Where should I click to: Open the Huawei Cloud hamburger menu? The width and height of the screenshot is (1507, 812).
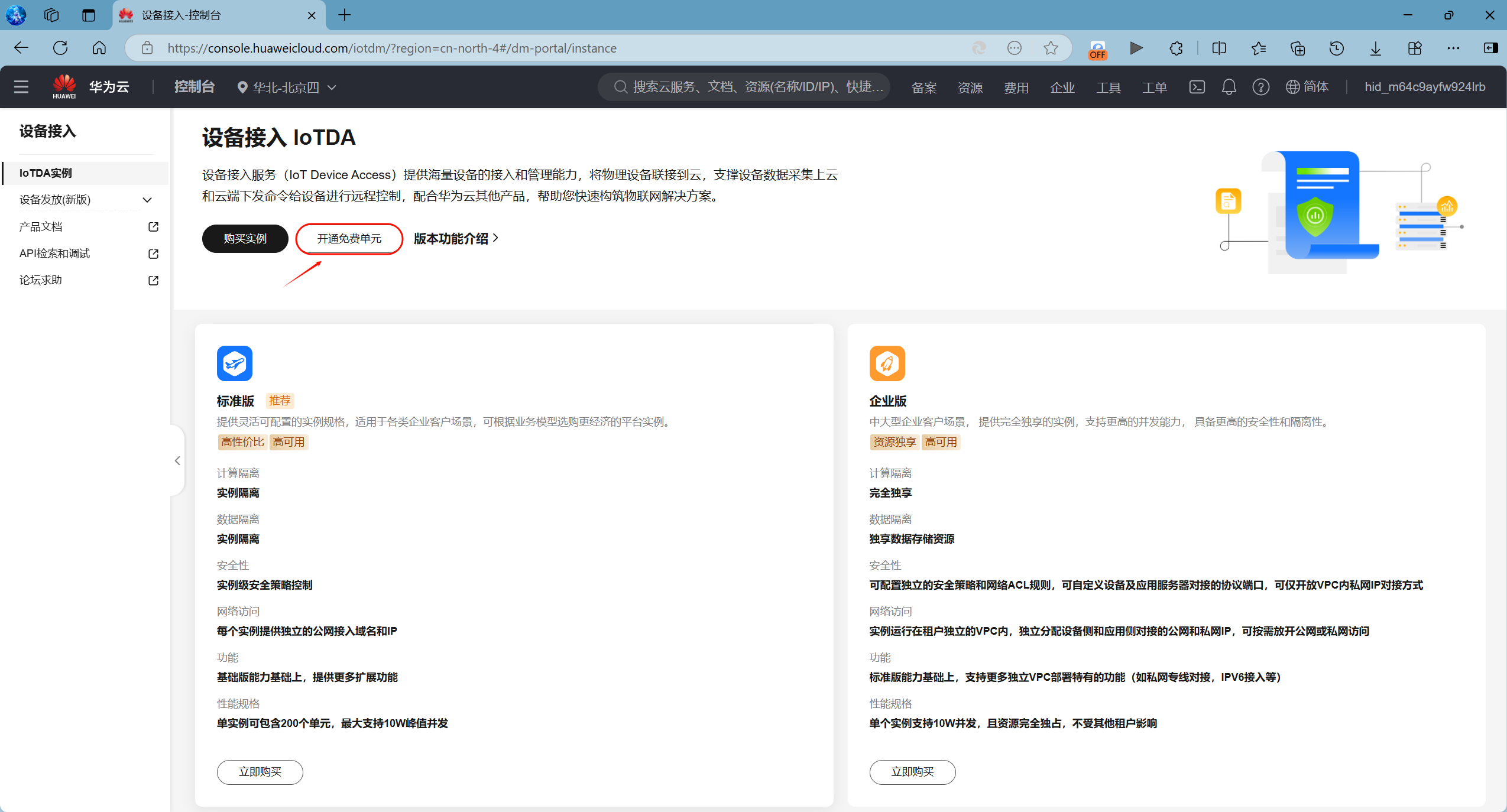[21, 87]
